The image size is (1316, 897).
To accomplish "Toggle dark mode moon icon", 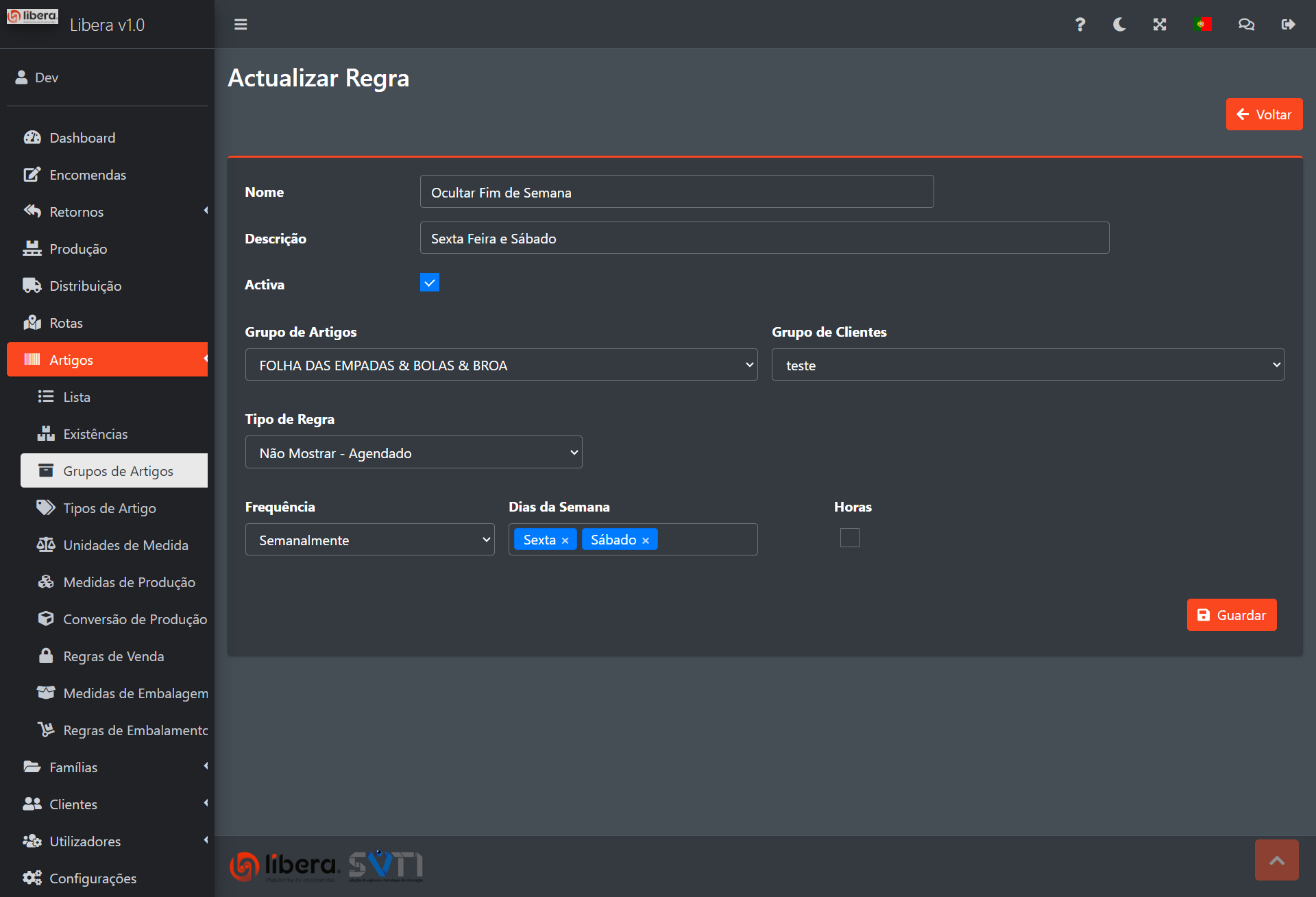I will [1119, 25].
